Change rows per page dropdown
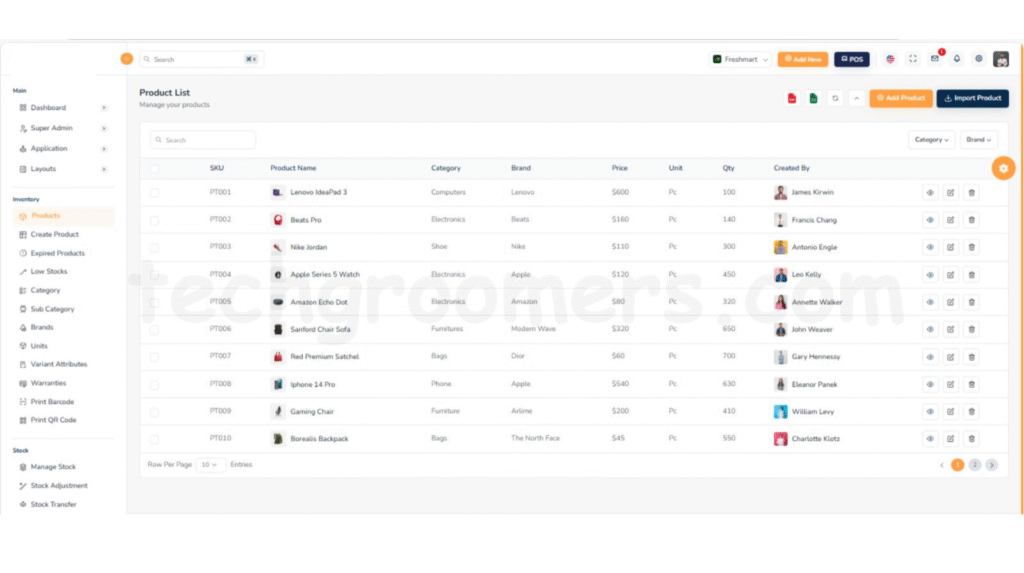The width and height of the screenshot is (1024, 573). [x=210, y=465]
